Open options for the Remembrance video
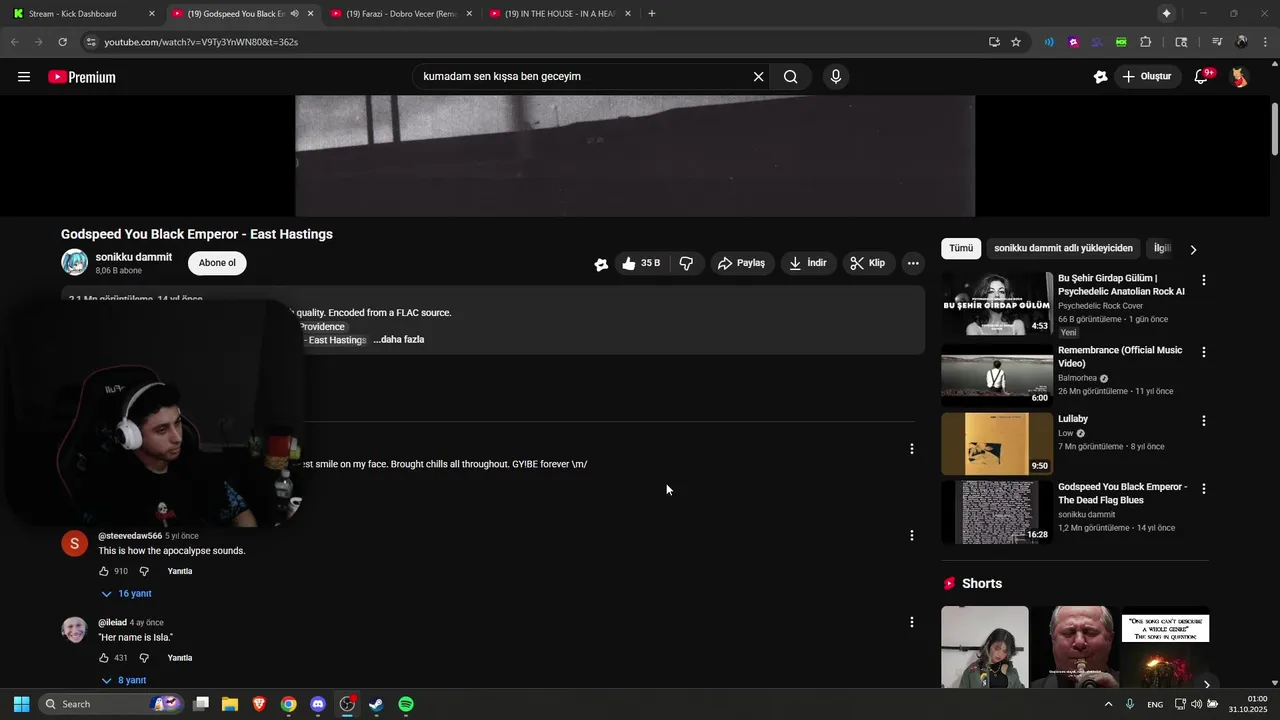 [x=1204, y=352]
